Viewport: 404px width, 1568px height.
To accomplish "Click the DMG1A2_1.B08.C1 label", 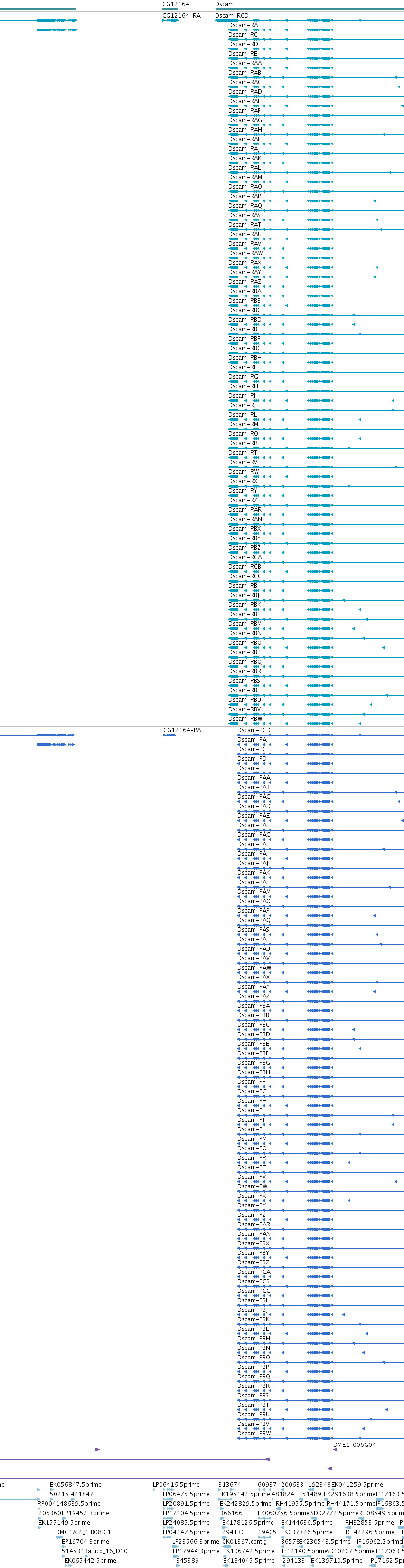I will [x=84, y=1532].
